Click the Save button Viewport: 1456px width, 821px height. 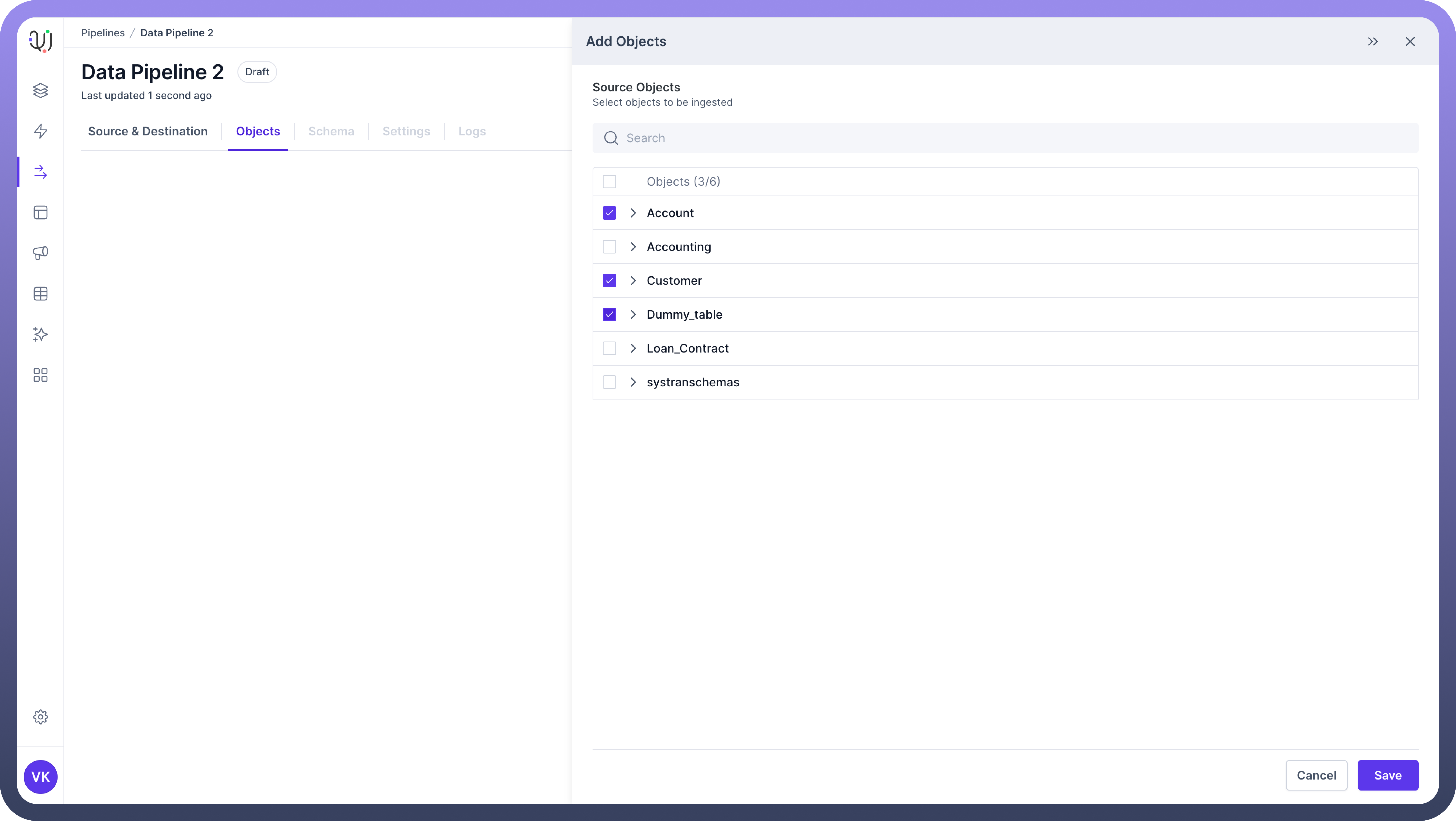click(x=1388, y=775)
